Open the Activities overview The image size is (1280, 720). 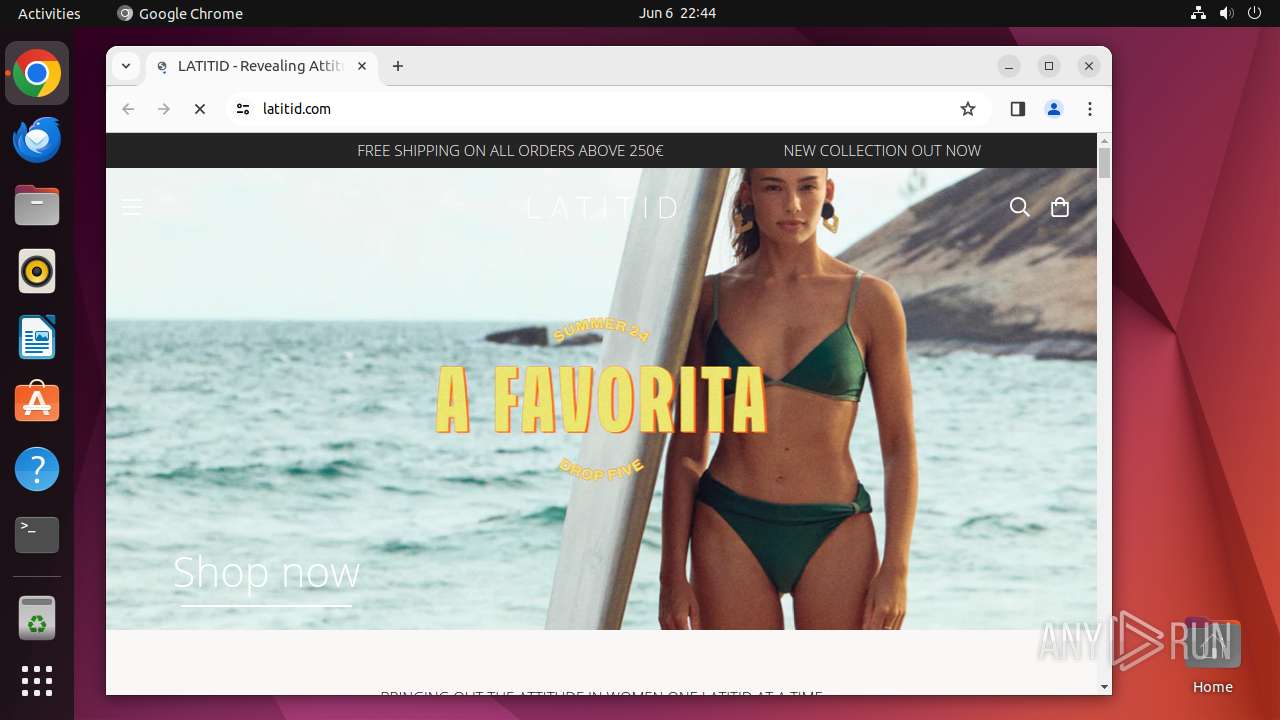pyautogui.click(x=49, y=13)
